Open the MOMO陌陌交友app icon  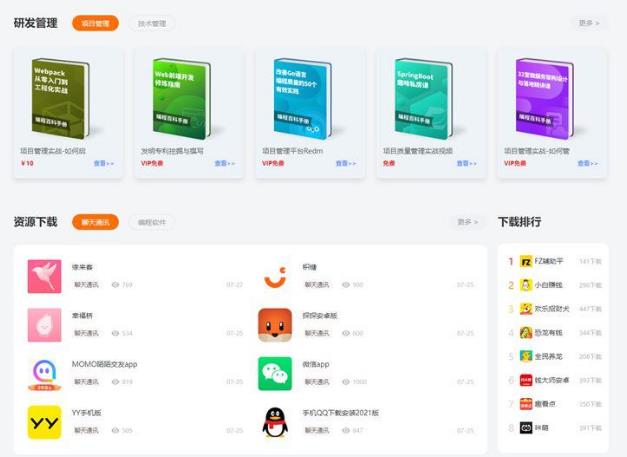click(43, 373)
